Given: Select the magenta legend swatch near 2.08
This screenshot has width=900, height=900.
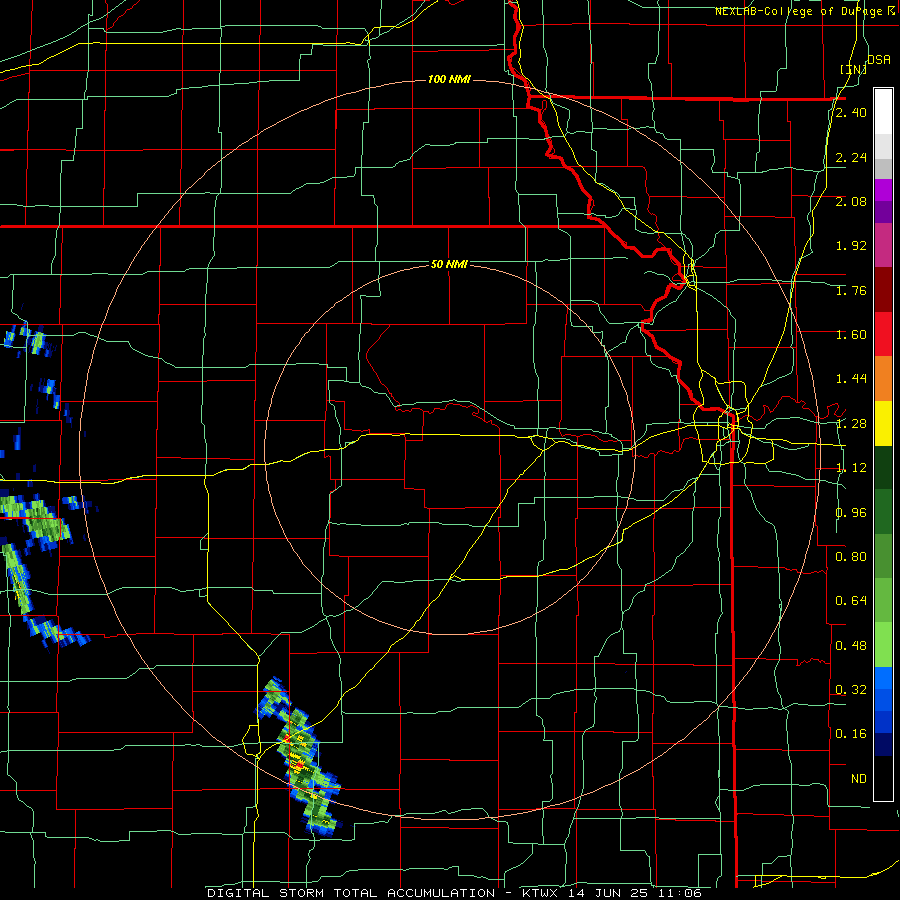Looking at the screenshot, I should pos(883,190).
